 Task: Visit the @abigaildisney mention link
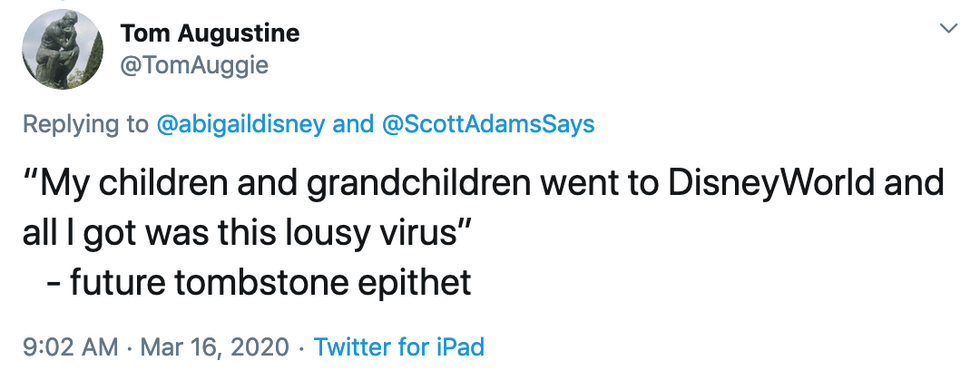(241, 124)
